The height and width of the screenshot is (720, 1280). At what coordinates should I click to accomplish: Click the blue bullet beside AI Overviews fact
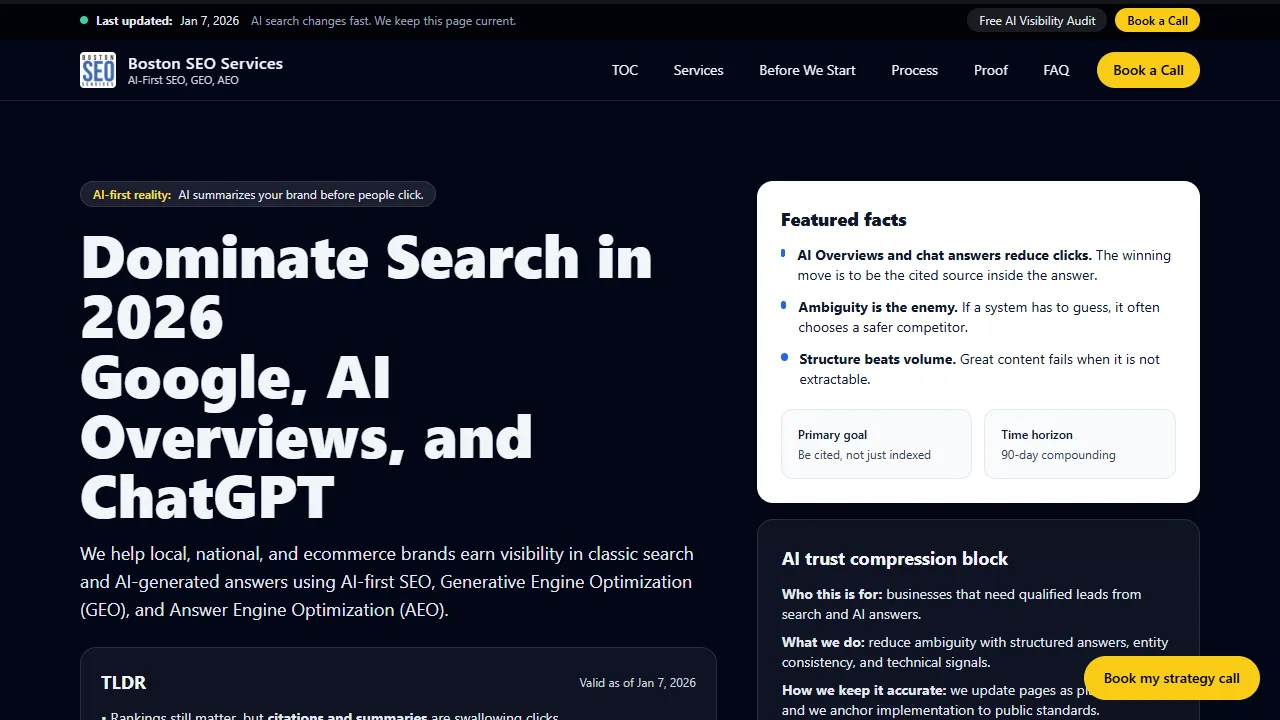click(x=783, y=255)
